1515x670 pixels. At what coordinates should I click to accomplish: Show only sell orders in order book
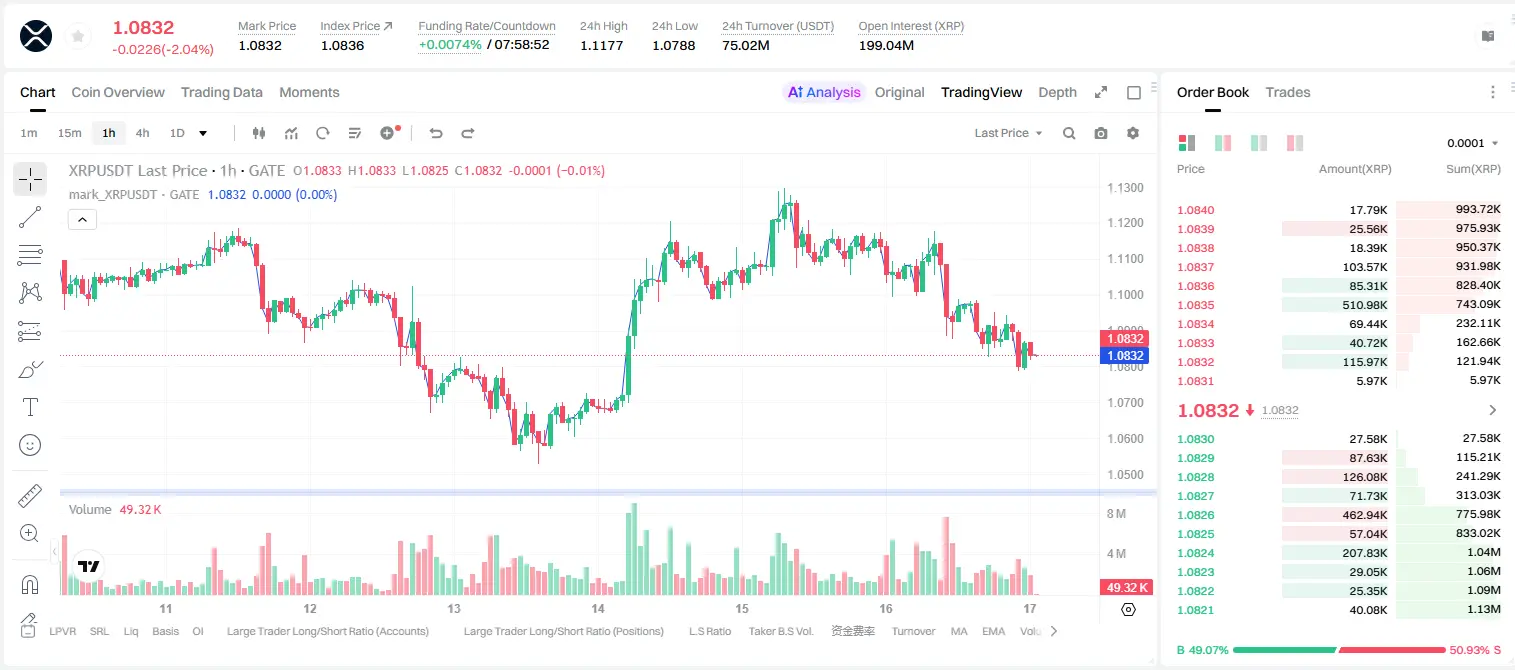click(x=1295, y=143)
